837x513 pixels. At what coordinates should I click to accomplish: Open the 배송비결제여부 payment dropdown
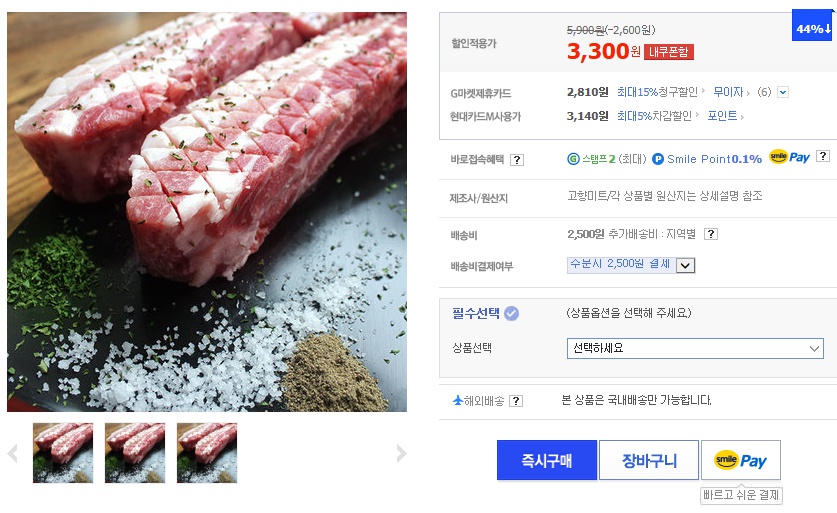685,265
